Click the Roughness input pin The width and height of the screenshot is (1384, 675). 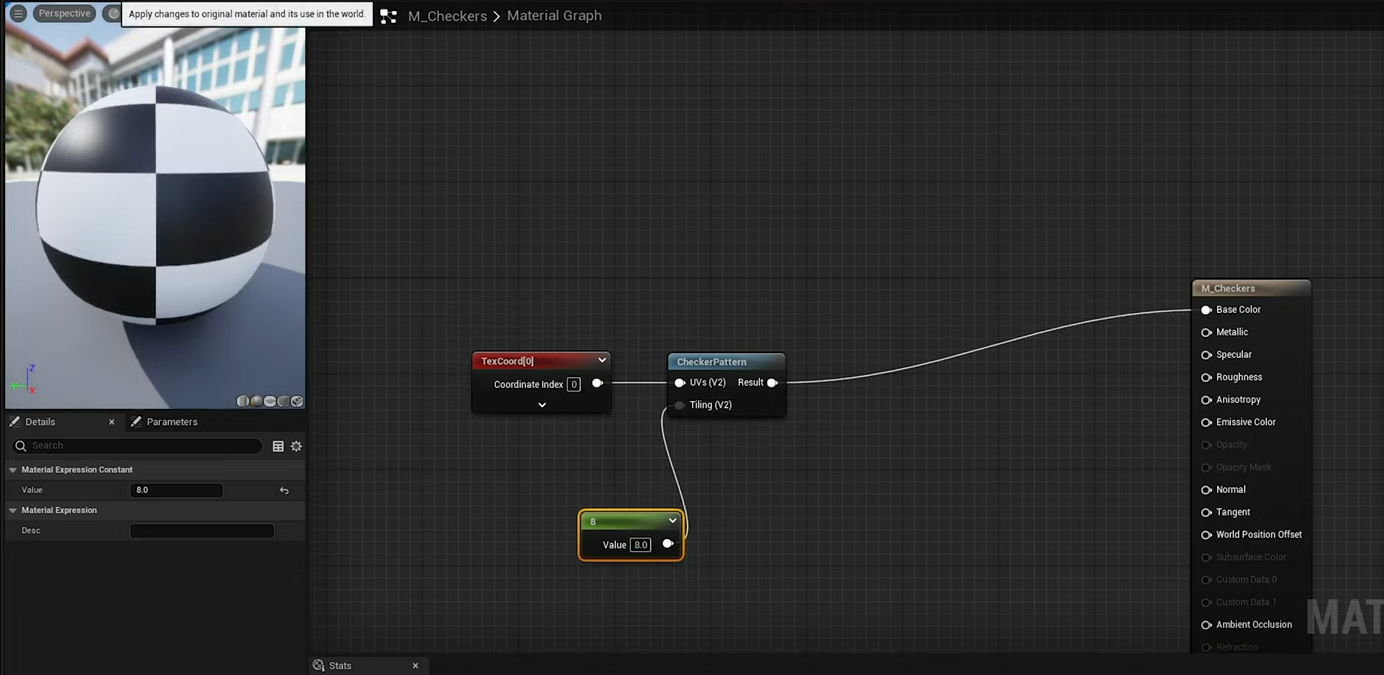1206,377
